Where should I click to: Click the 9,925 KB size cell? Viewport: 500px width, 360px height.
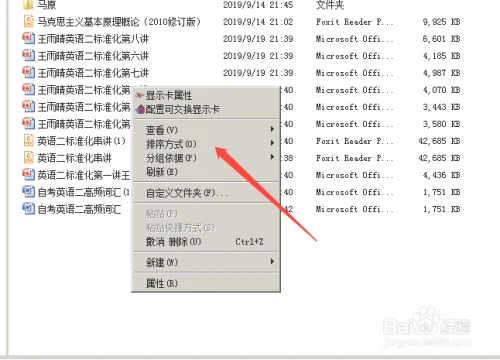tap(441, 22)
